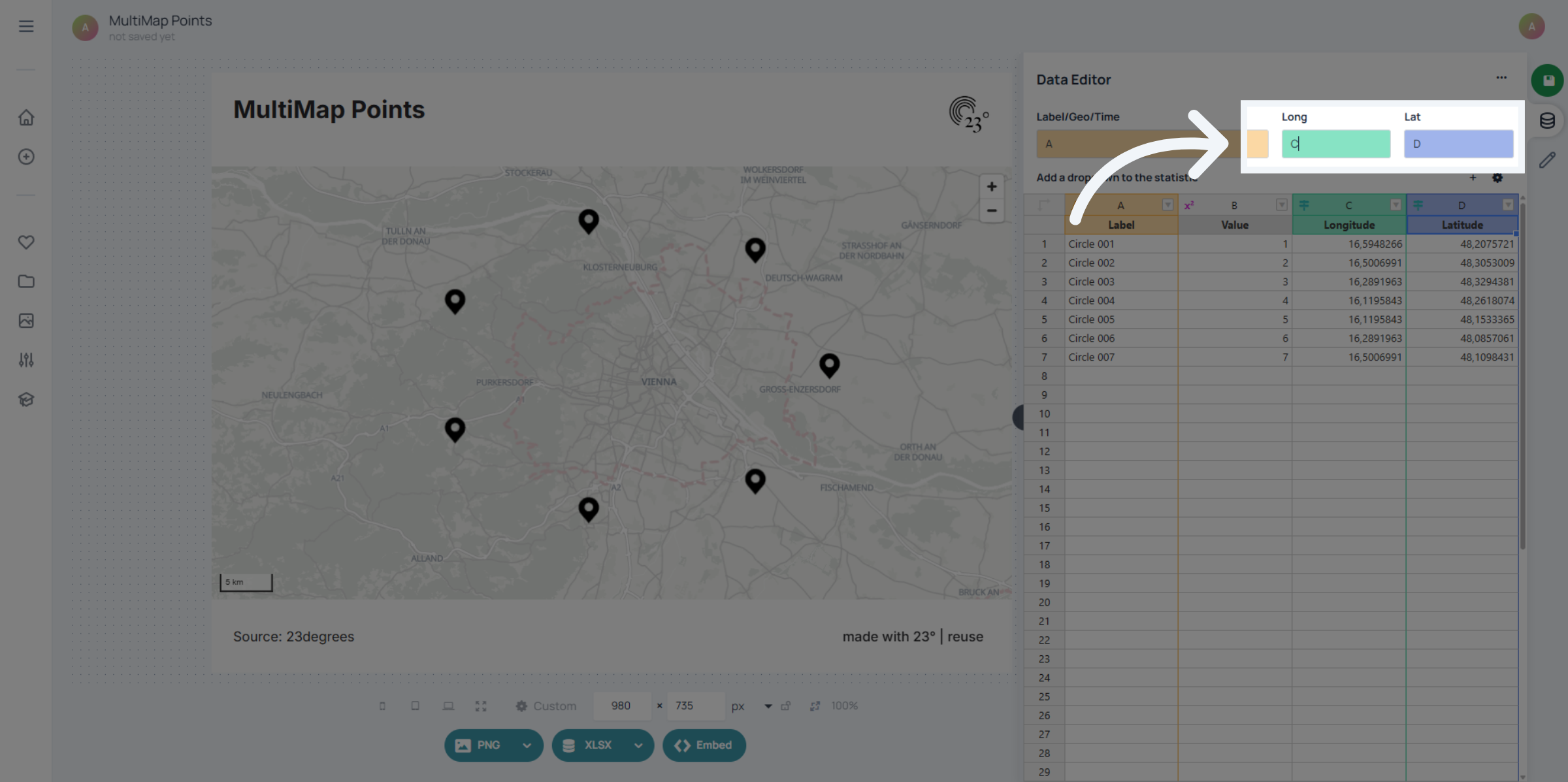Click the plus icon to add dropdown
Screen dimensions: 1568x782
tap(1473, 178)
